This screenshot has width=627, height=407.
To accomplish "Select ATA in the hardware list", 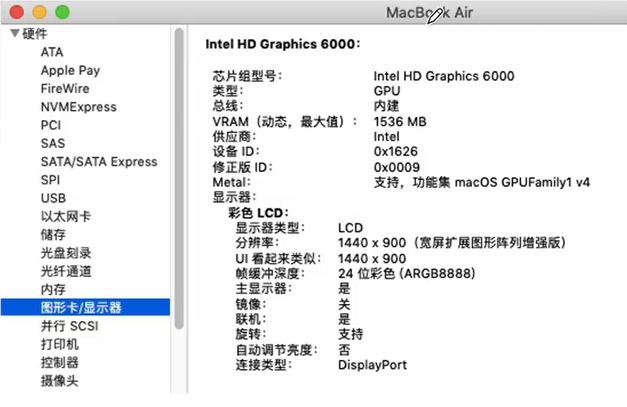I will (x=52, y=52).
